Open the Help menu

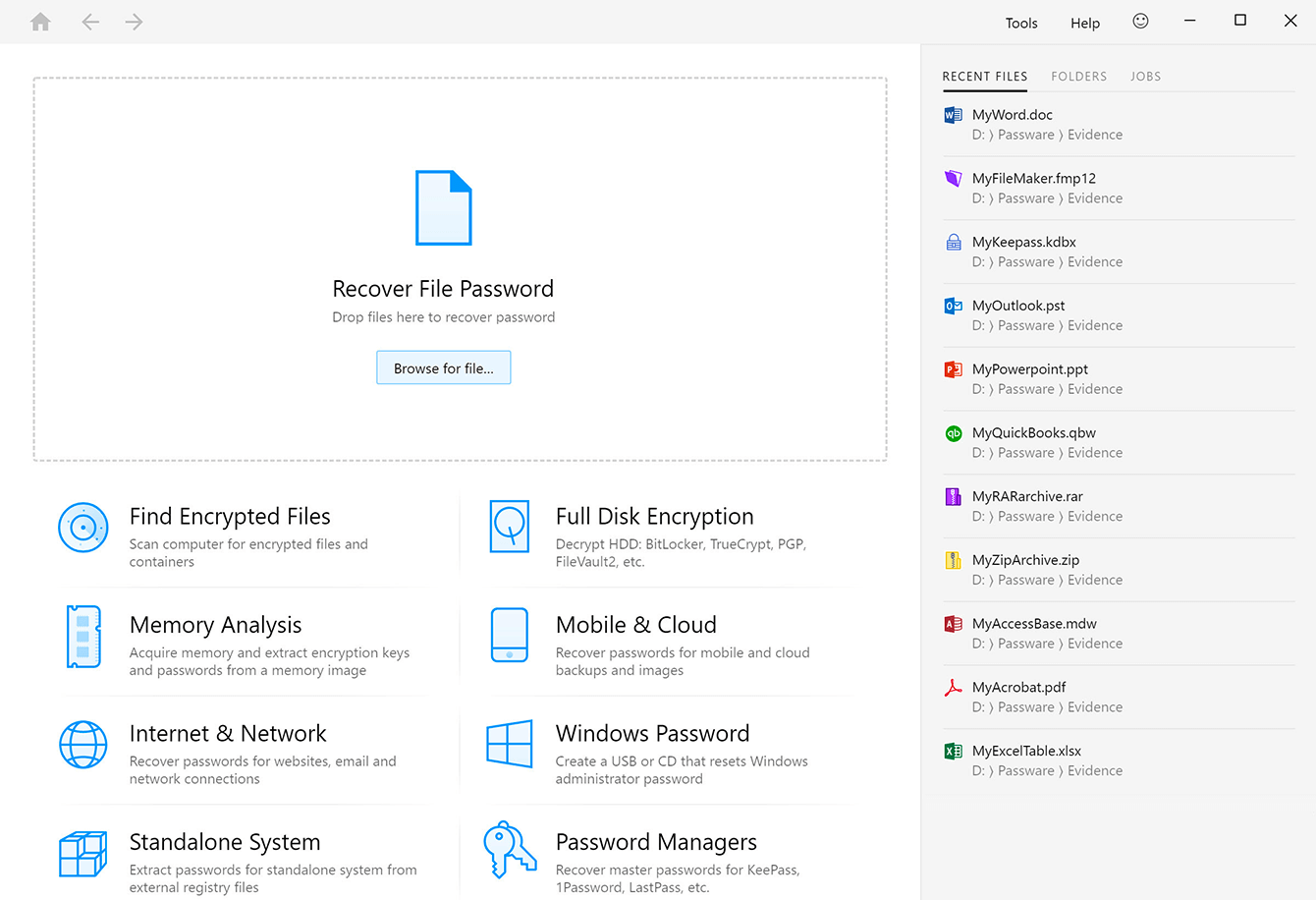coord(1085,23)
